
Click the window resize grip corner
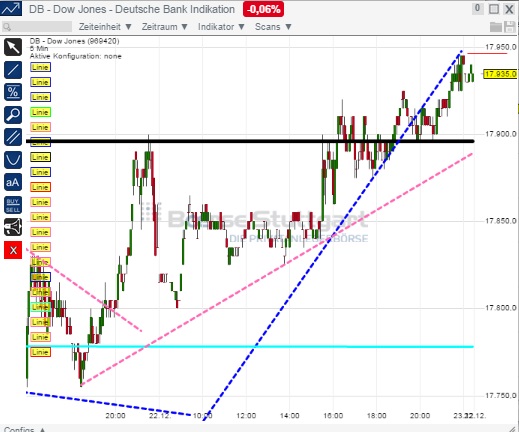(x=513, y=429)
